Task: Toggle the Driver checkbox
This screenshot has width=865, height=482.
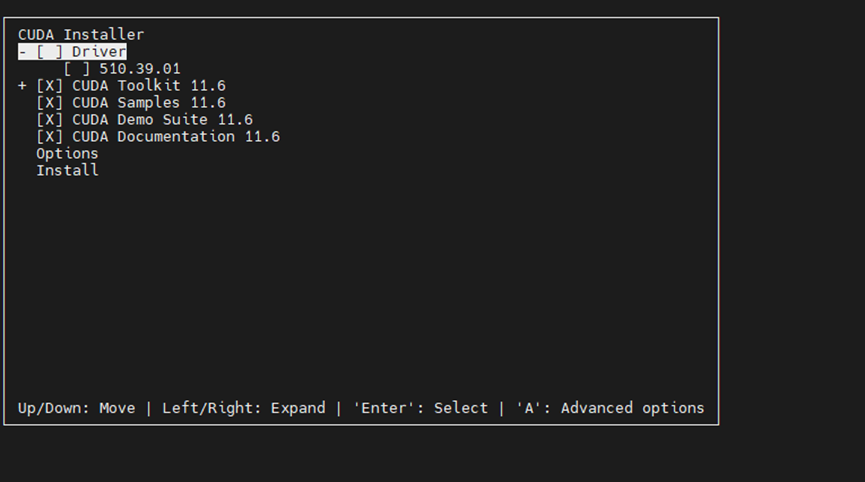Action: pos(50,52)
